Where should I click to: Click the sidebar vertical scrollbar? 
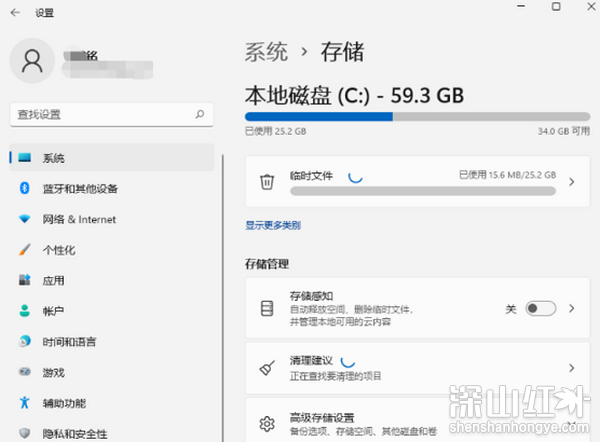point(222,298)
